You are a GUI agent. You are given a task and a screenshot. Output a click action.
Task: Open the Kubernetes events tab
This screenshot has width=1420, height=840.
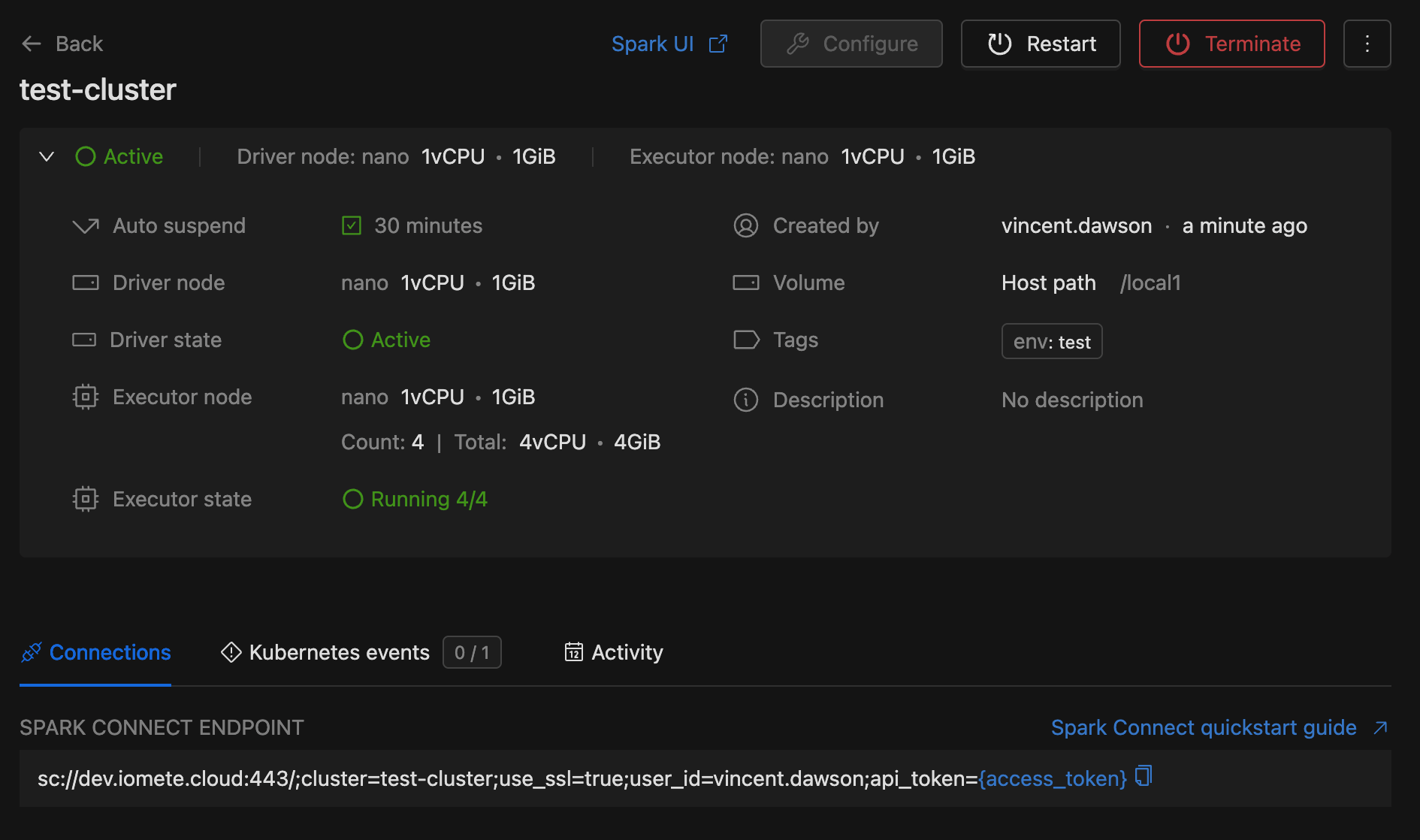[361, 652]
